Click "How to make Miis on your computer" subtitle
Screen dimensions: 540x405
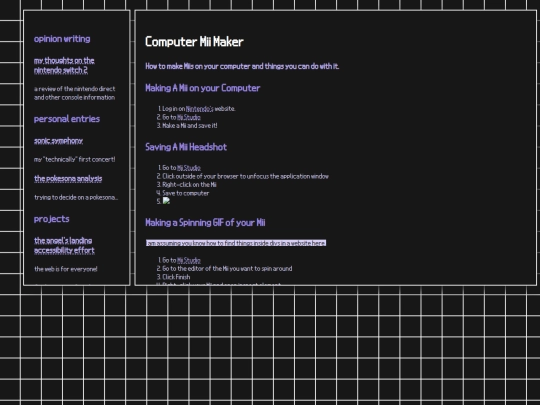click(x=242, y=66)
